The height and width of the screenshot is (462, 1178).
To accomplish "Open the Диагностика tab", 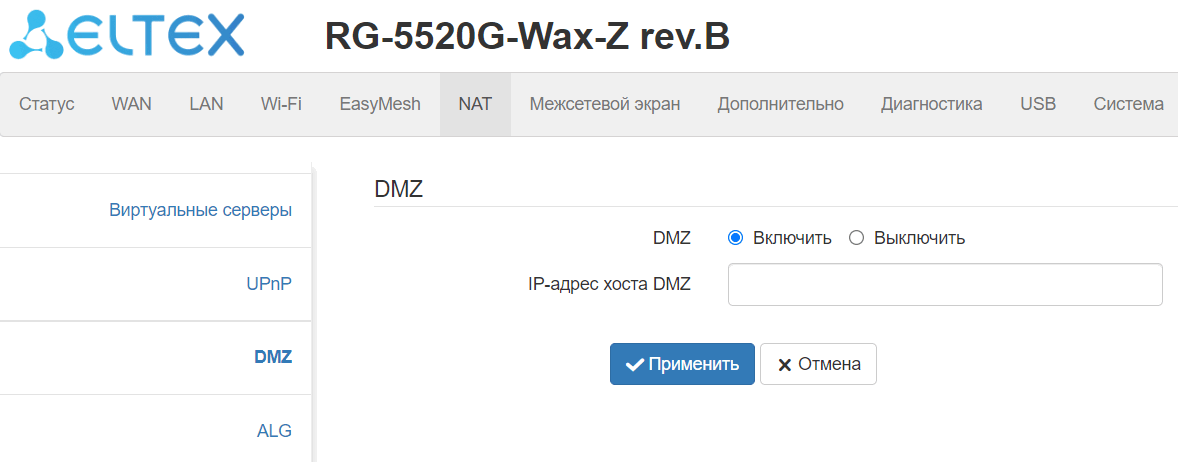I will [x=931, y=104].
